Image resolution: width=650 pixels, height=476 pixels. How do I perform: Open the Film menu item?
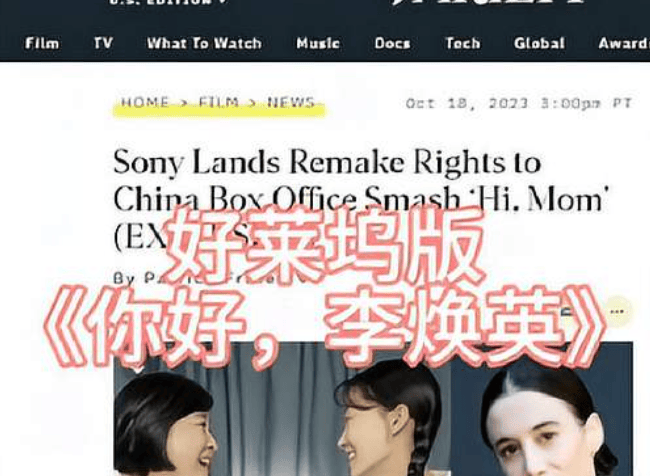click(42, 43)
